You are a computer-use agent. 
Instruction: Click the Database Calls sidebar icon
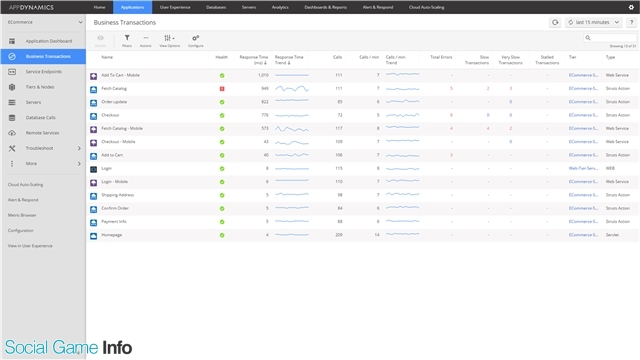tap(12, 118)
